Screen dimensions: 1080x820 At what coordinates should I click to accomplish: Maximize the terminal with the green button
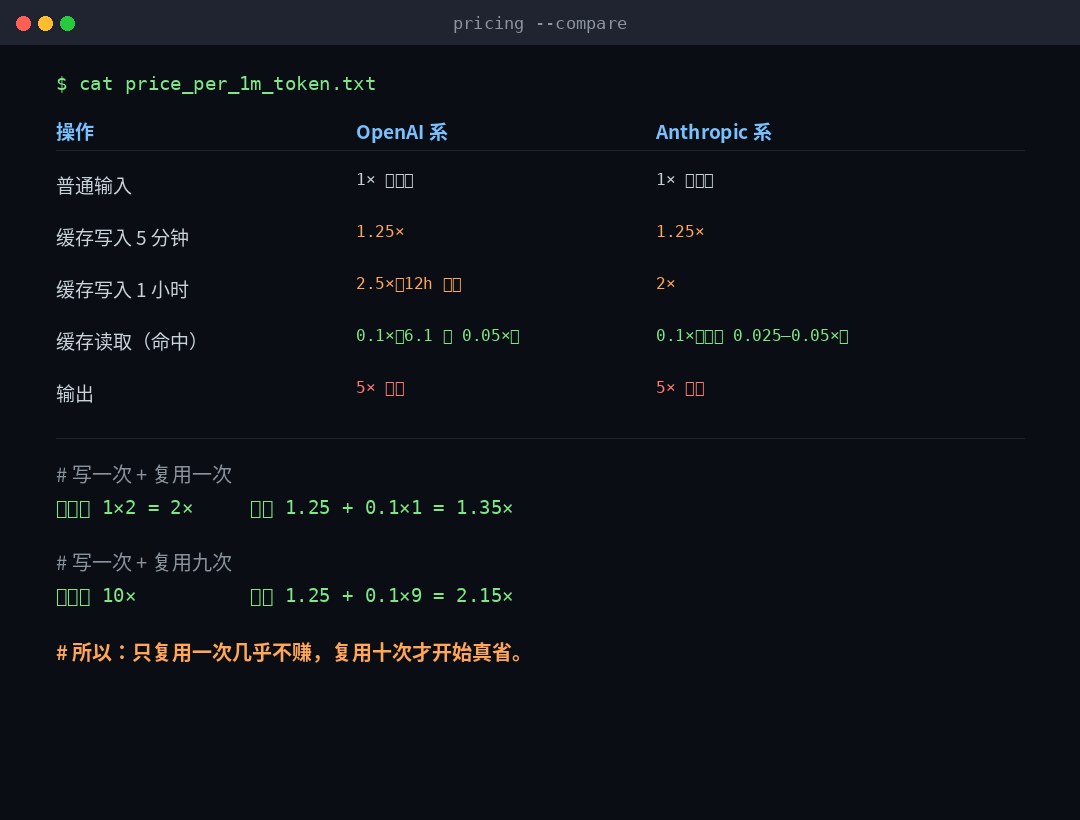(68, 23)
